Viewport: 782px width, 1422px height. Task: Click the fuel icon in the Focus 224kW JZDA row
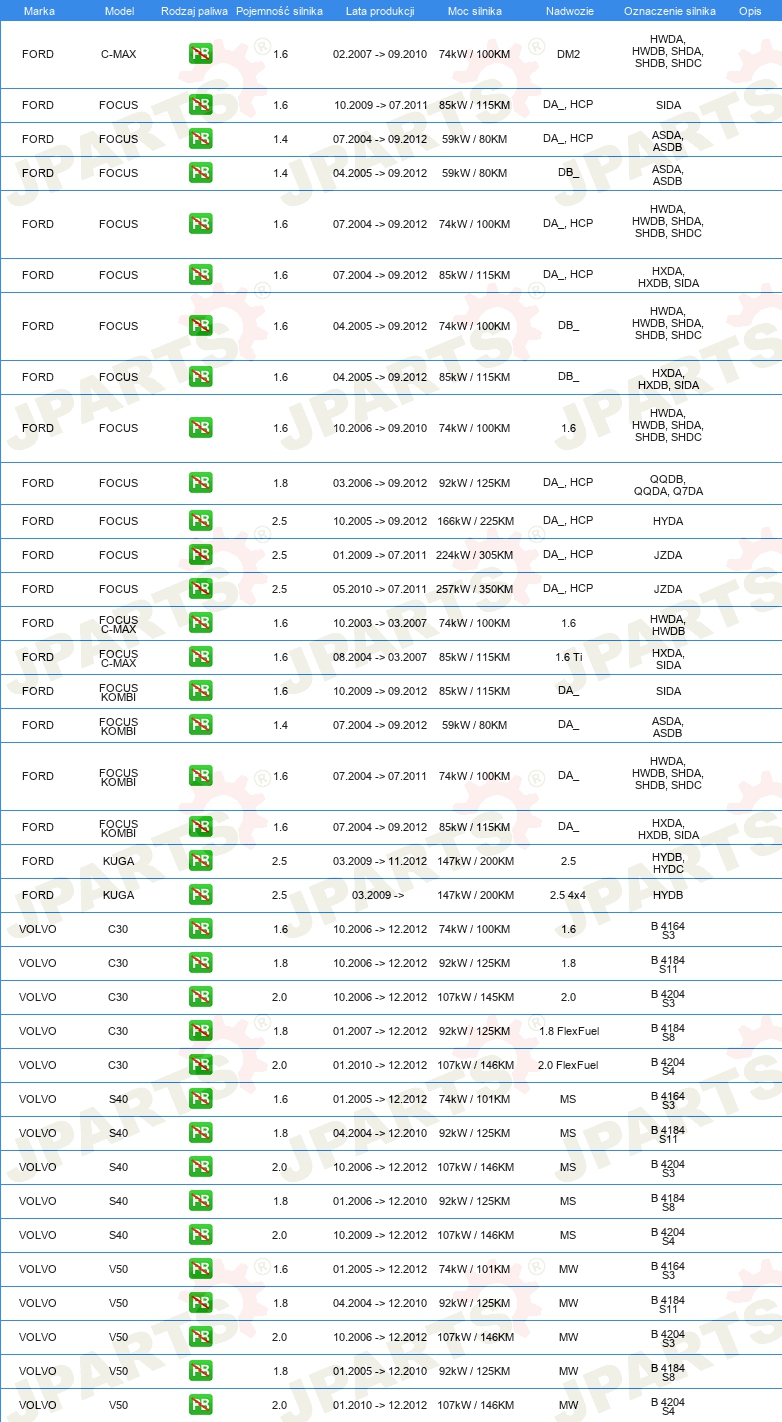[200, 555]
